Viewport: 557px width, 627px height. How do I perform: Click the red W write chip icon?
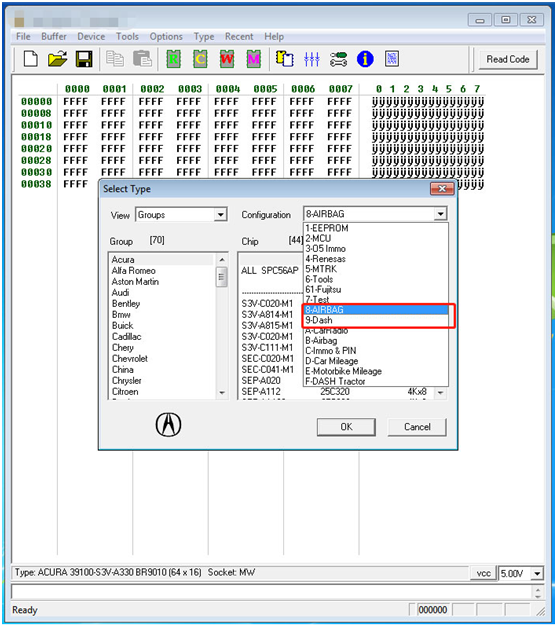(227, 59)
